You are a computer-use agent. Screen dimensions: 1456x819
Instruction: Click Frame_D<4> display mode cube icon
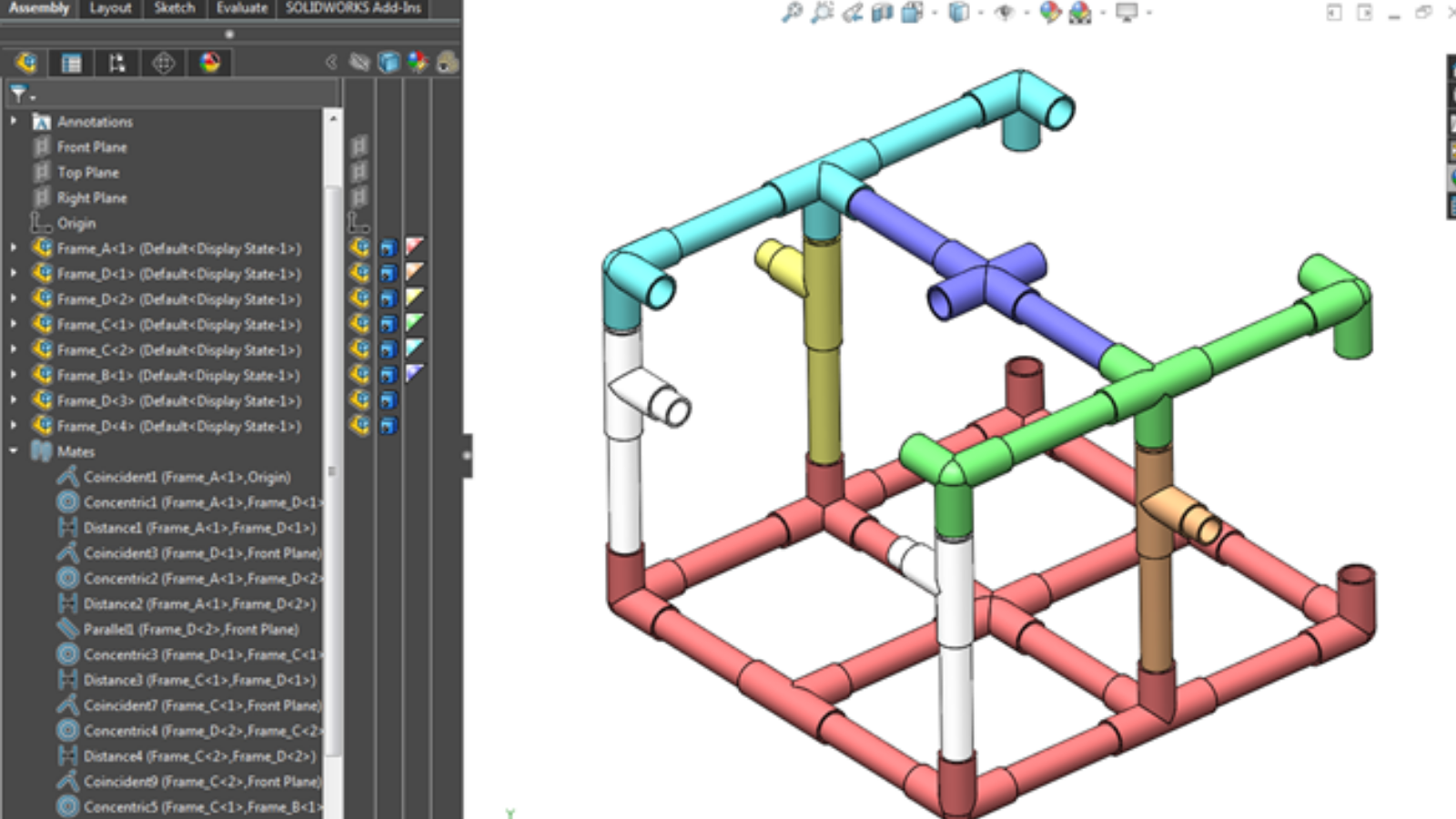pos(389,425)
